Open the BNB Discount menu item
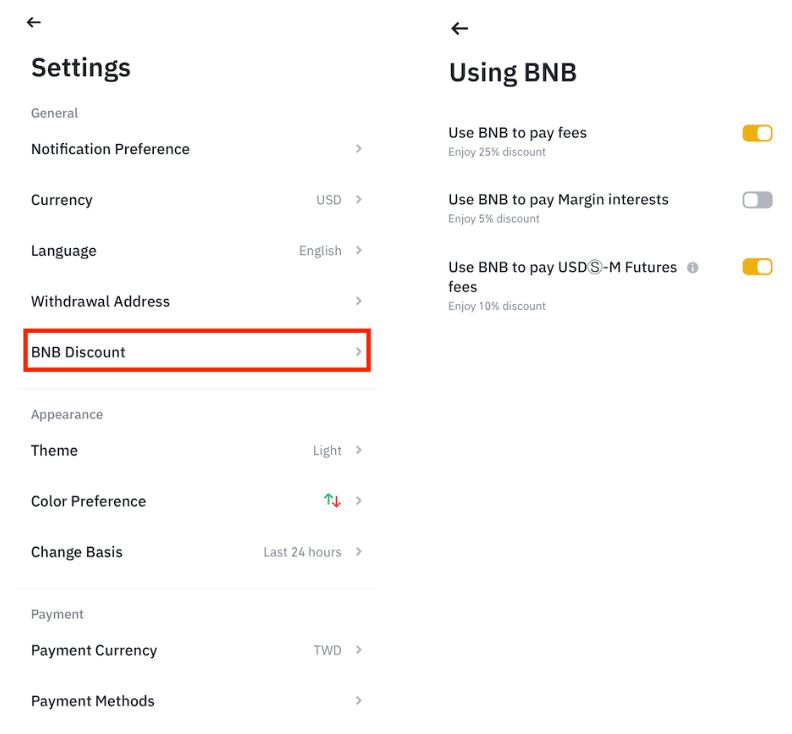792x734 pixels. tap(197, 352)
